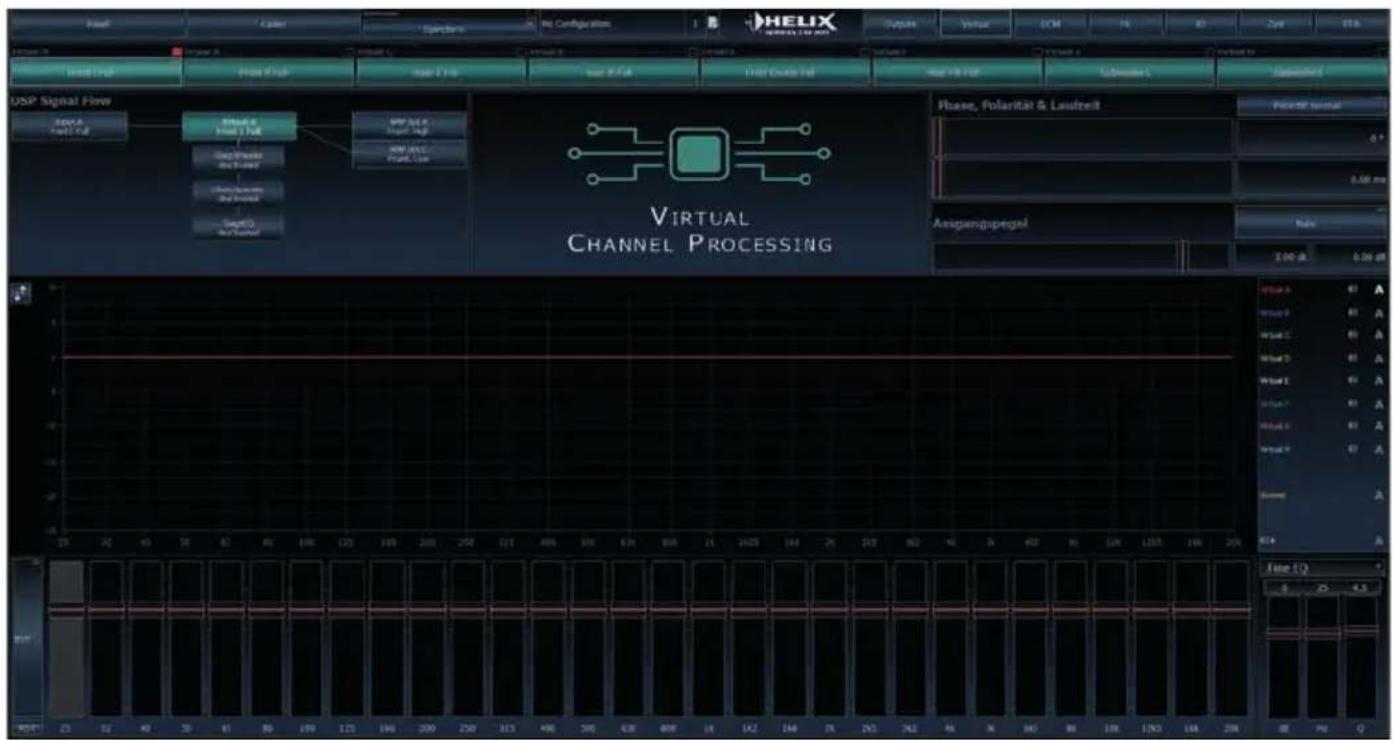Select the Front L Full virtual channel
Viewport: 1393px width, 740px height.
pos(95,71)
